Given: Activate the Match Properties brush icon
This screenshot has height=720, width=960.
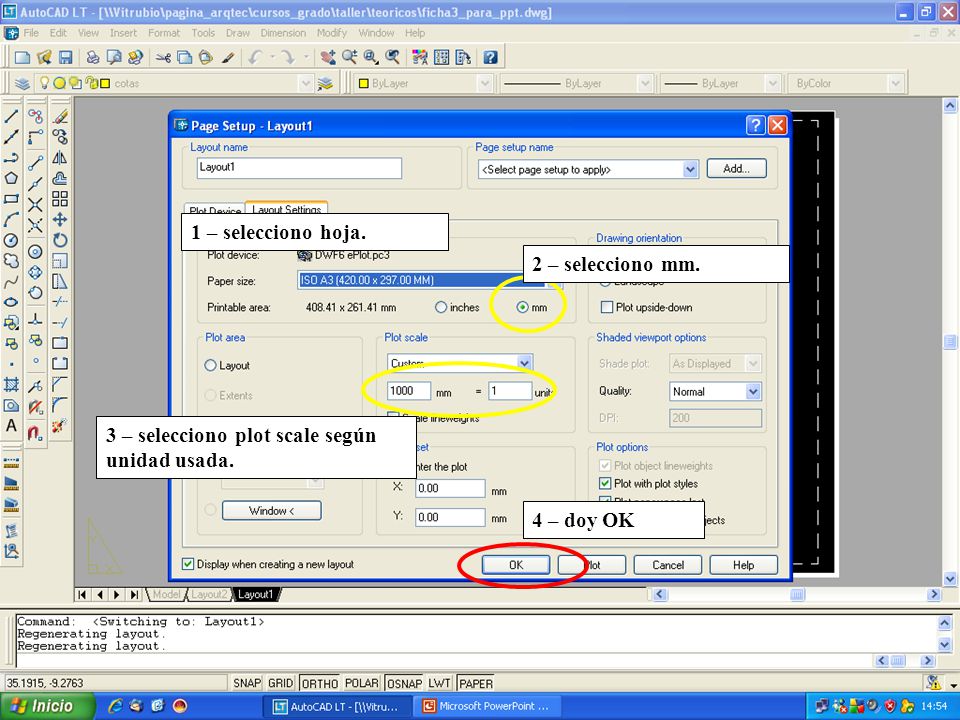Looking at the screenshot, I should pyautogui.click(x=228, y=58).
